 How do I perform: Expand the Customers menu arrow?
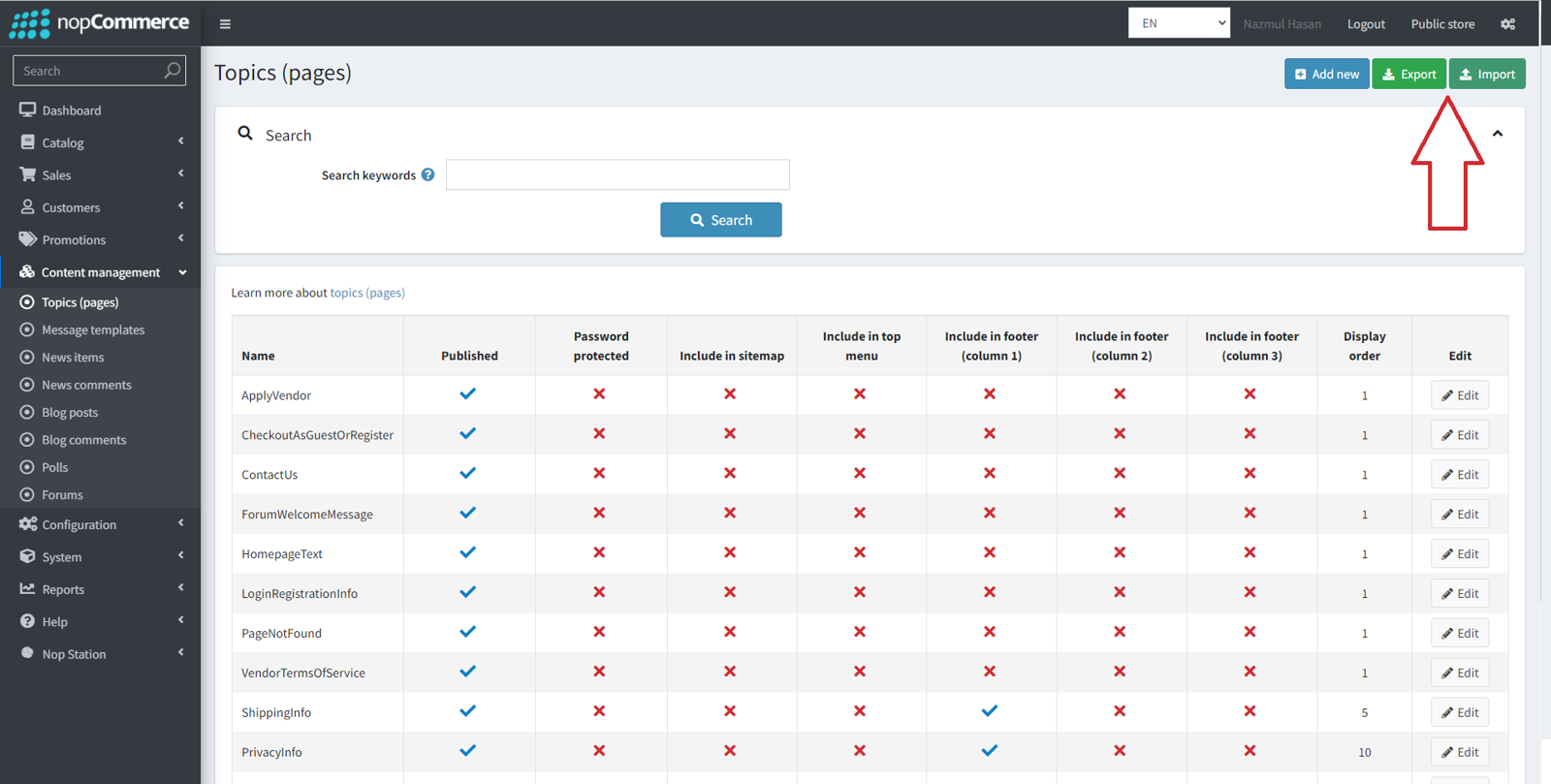point(181,206)
